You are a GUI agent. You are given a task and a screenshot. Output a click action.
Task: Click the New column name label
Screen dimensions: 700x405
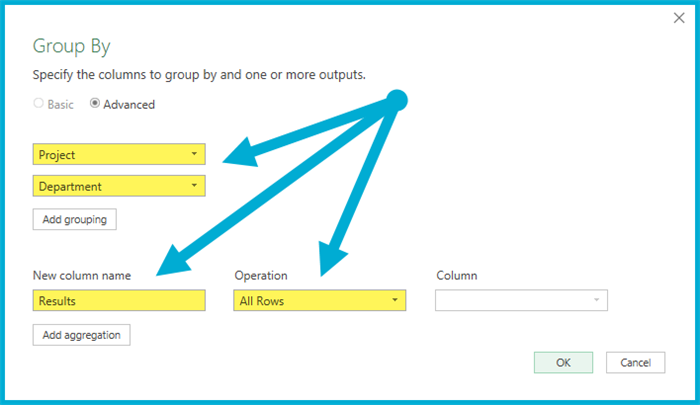pos(80,275)
